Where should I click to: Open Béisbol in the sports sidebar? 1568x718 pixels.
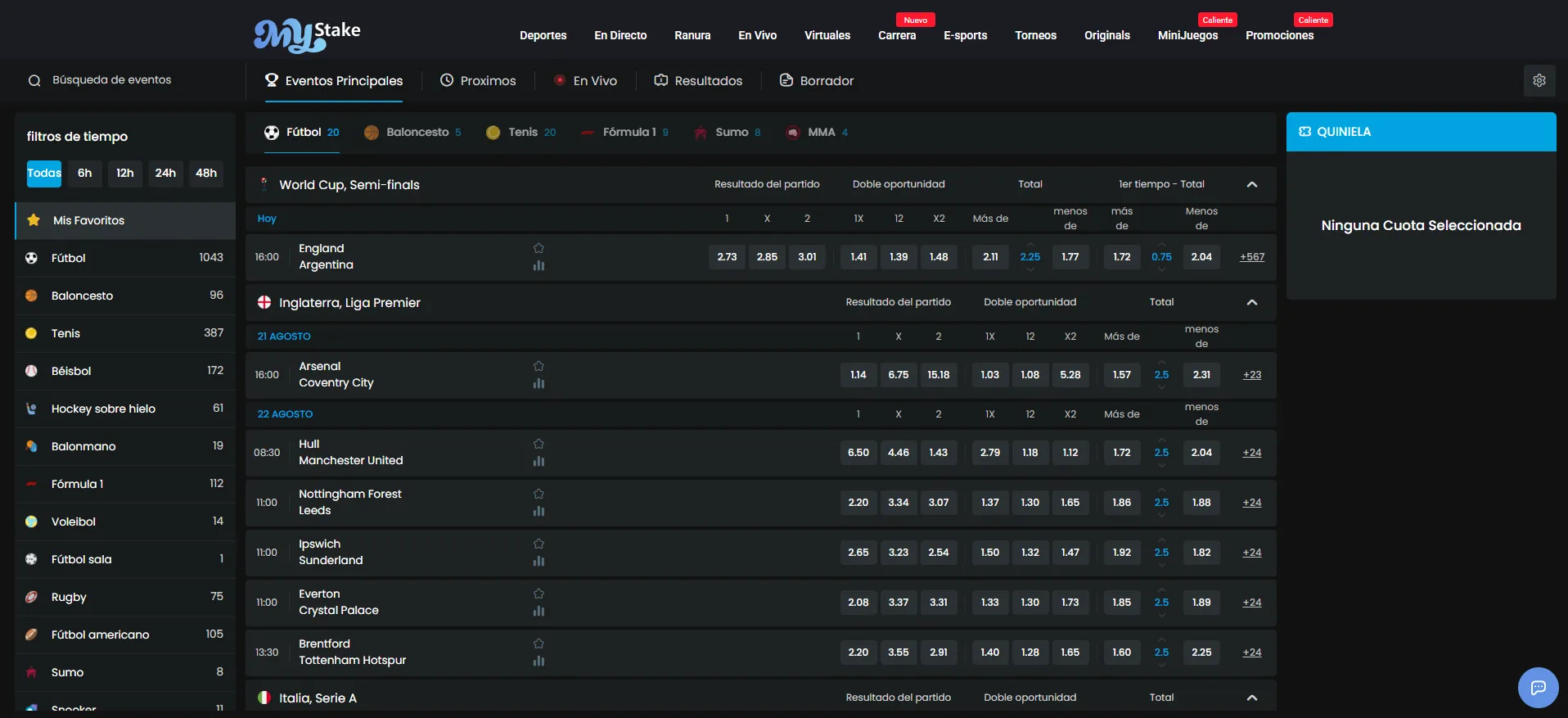[125, 371]
